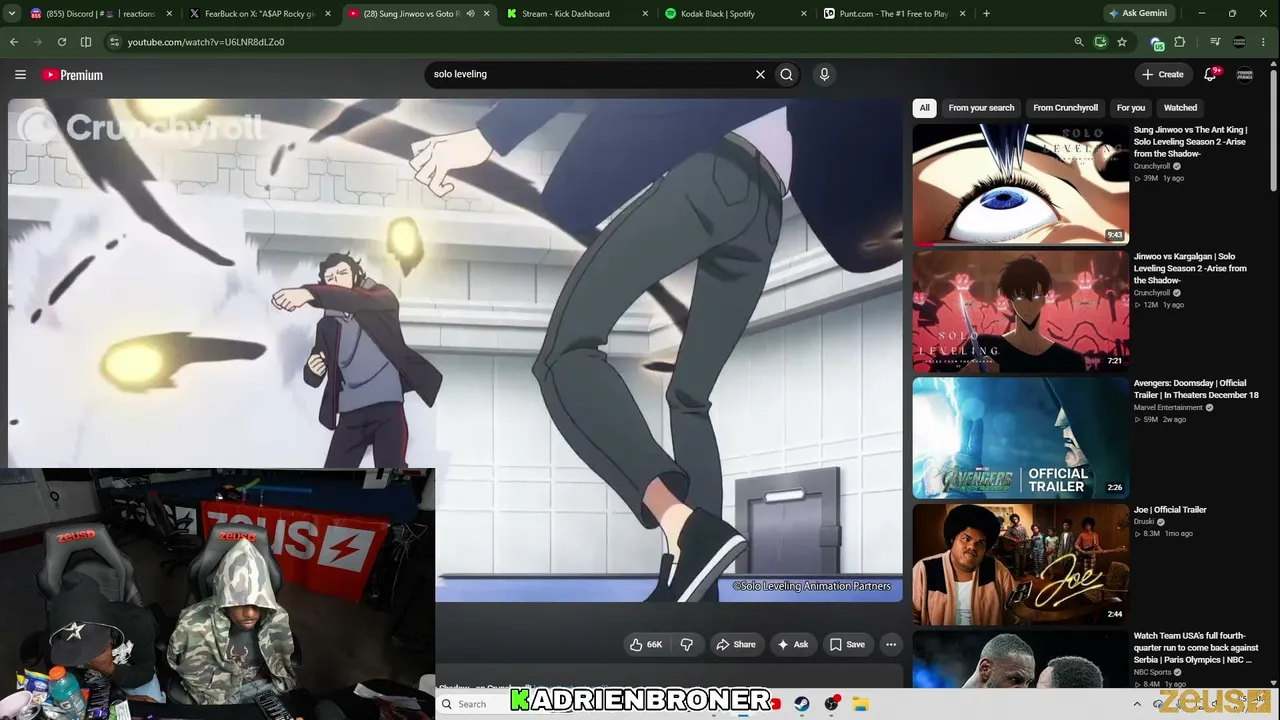This screenshot has height=720, width=1280.
Task: Select the All filter chip
Action: 925,108
